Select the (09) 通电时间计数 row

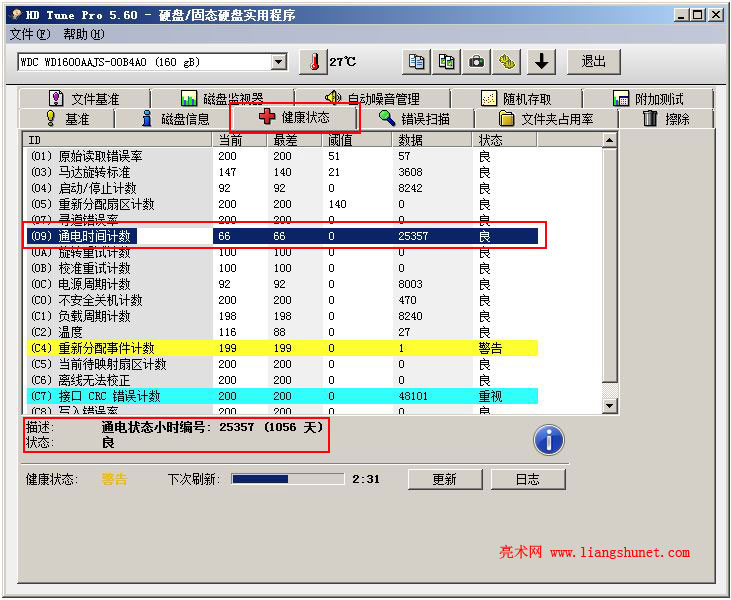[x=282, y=236]
